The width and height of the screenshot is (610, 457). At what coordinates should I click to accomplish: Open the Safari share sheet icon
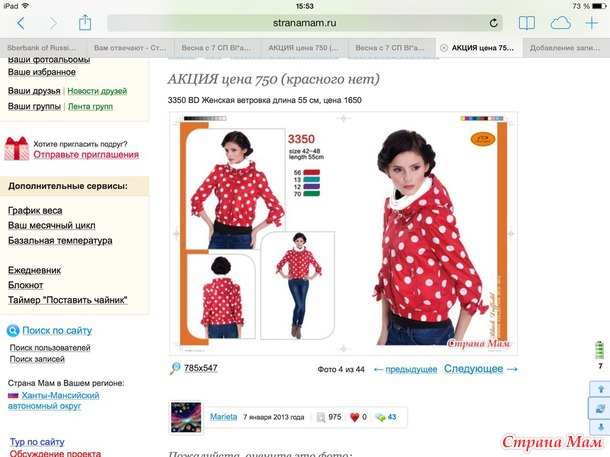85,23
